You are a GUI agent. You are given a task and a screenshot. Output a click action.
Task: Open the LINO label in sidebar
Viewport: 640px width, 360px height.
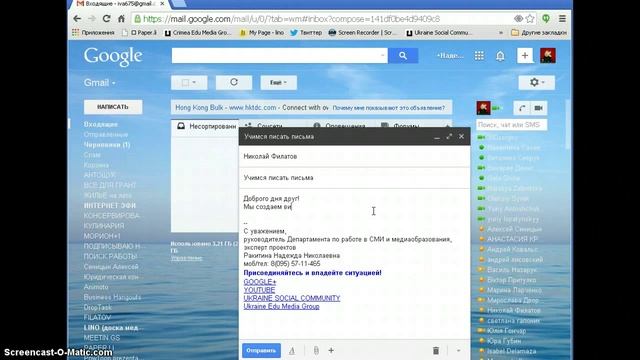pos(111,327)
